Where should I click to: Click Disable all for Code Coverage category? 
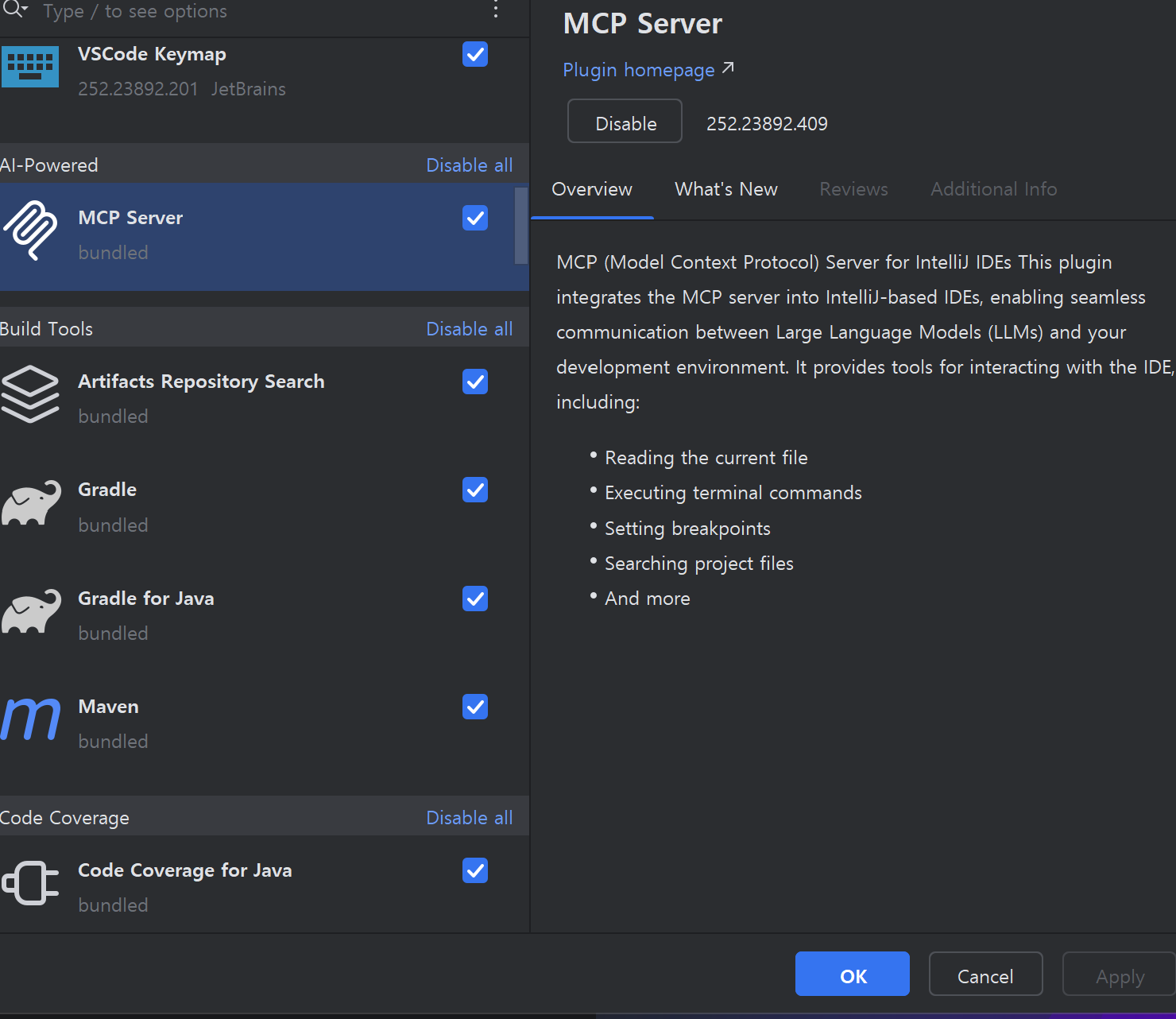tap(470, 818)
